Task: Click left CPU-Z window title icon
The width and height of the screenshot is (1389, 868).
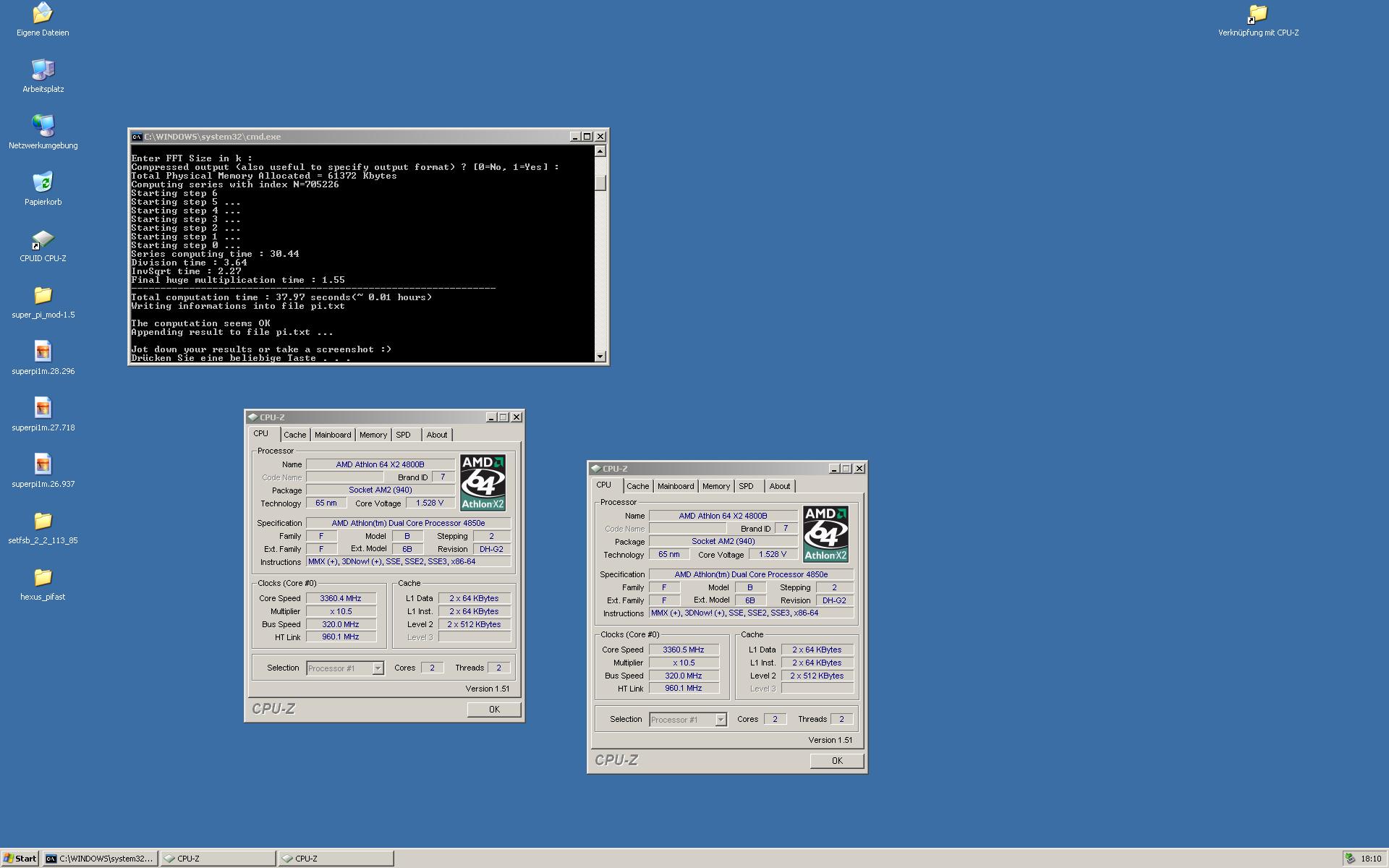Action: 252,417
